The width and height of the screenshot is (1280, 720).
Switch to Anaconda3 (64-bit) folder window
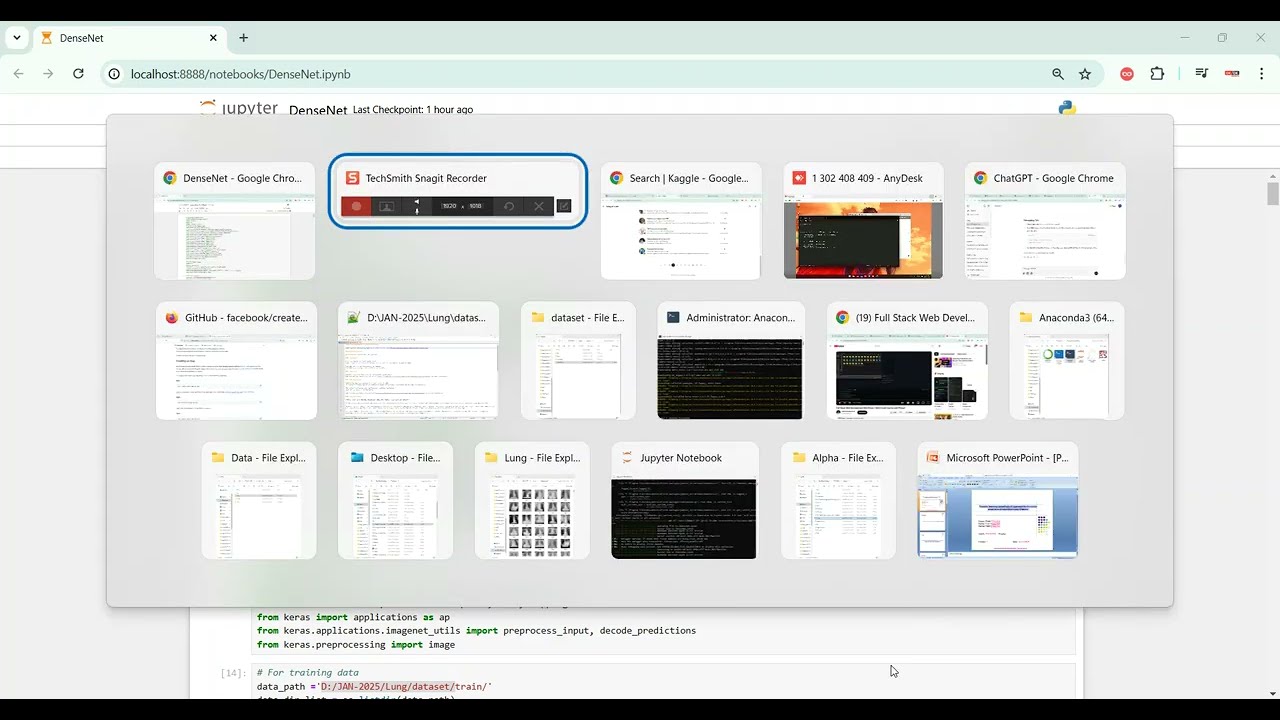click(x=1067, y=361)
